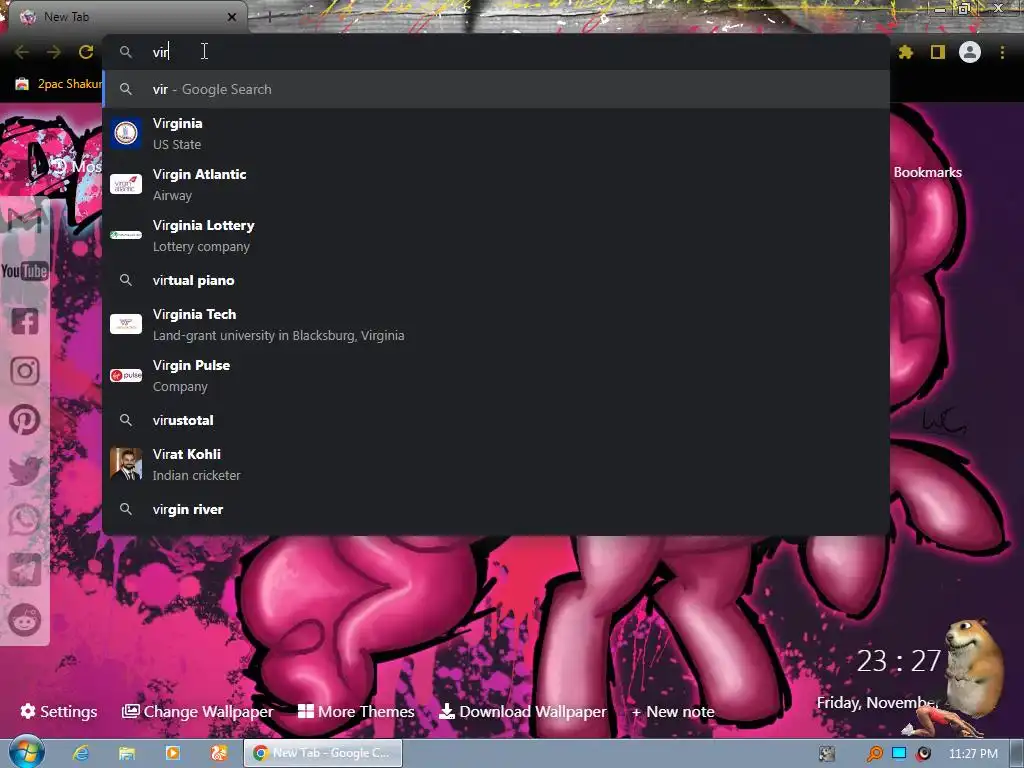Open Reddit from the sidebar
The height and width of the screenshot is (768, 1024).
[25, 620]
